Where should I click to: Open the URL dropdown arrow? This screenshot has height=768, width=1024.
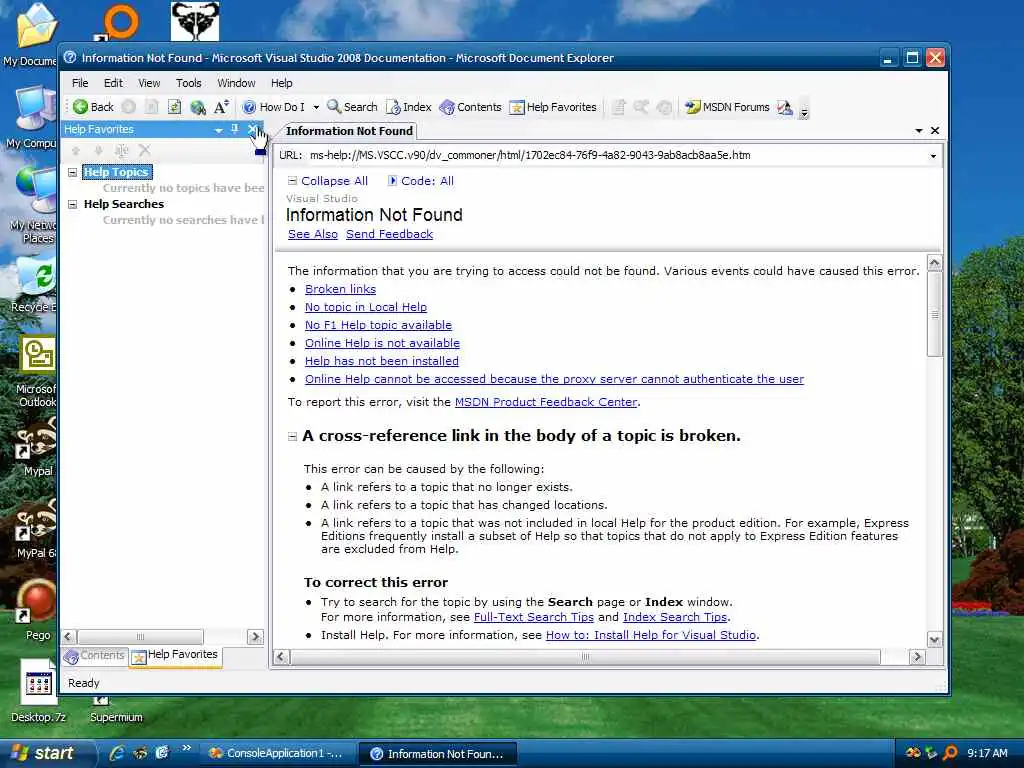933,156
